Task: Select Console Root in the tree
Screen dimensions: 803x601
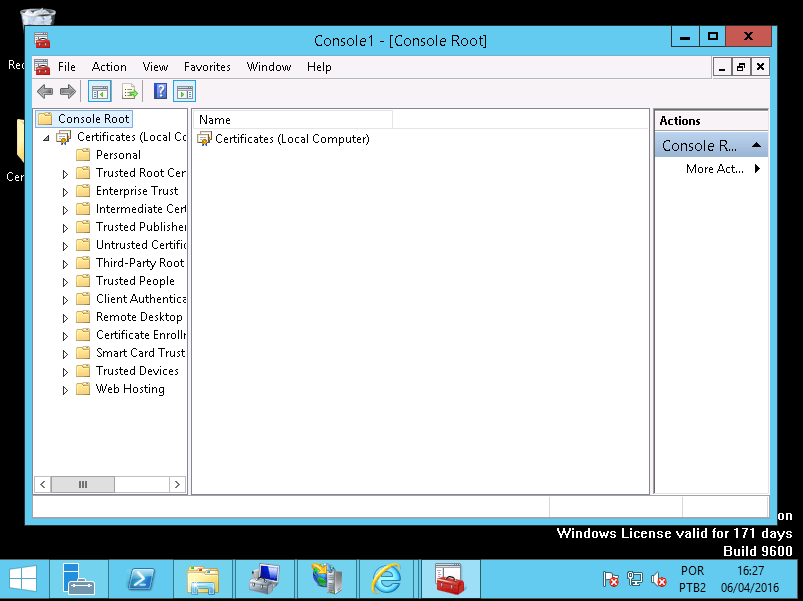Action: coord(93,119)
